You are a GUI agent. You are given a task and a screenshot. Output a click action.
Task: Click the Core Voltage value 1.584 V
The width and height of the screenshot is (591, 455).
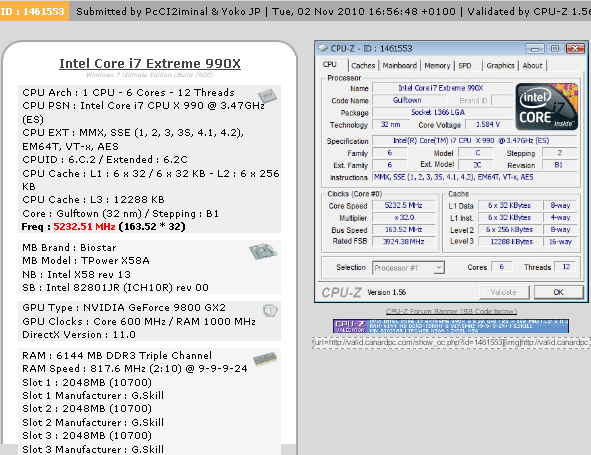click(488, 124)
